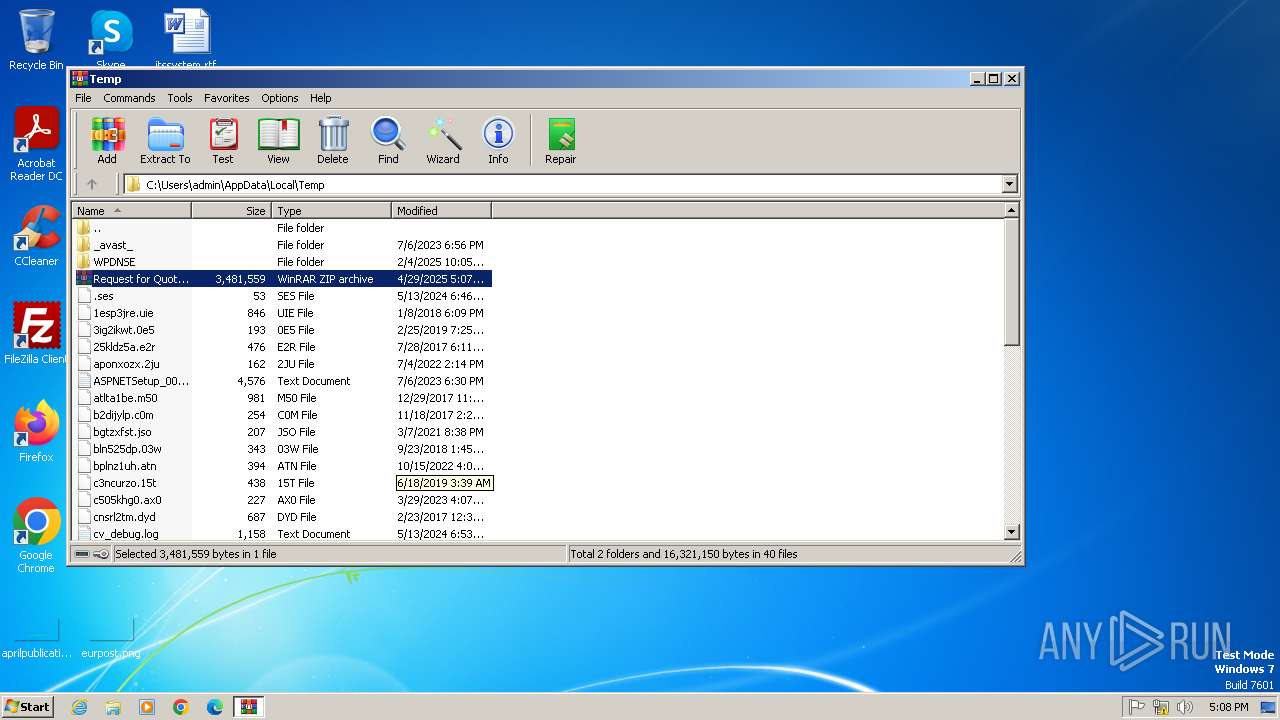
Task: Select the ASPNETSetup_00... text document
Action: pos(282,381)
